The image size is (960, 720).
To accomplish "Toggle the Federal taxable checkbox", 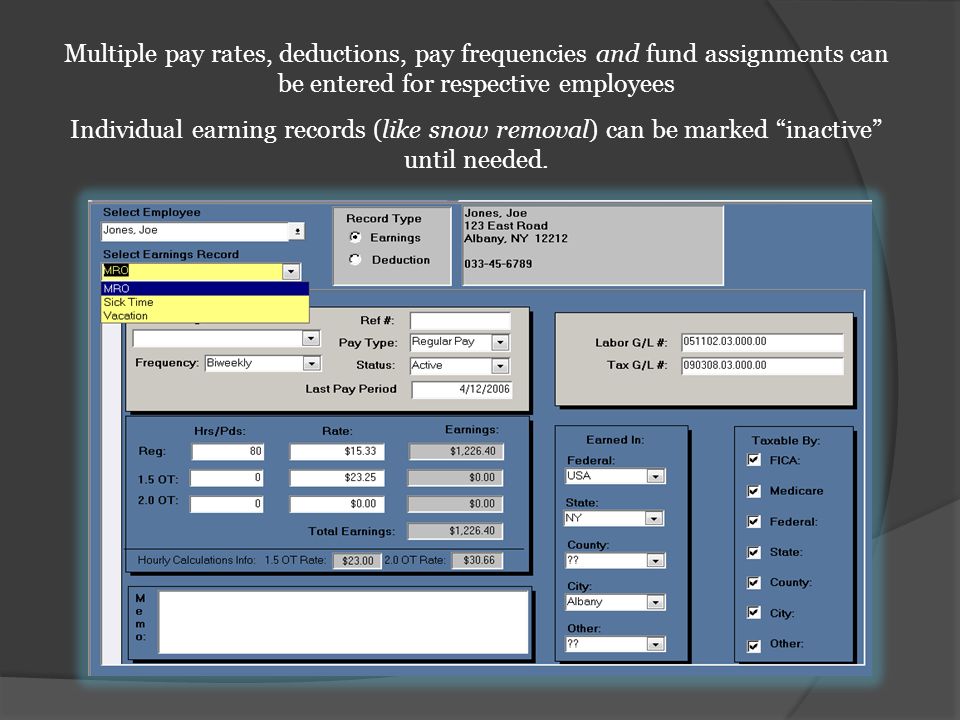I will tap(754, 522).
